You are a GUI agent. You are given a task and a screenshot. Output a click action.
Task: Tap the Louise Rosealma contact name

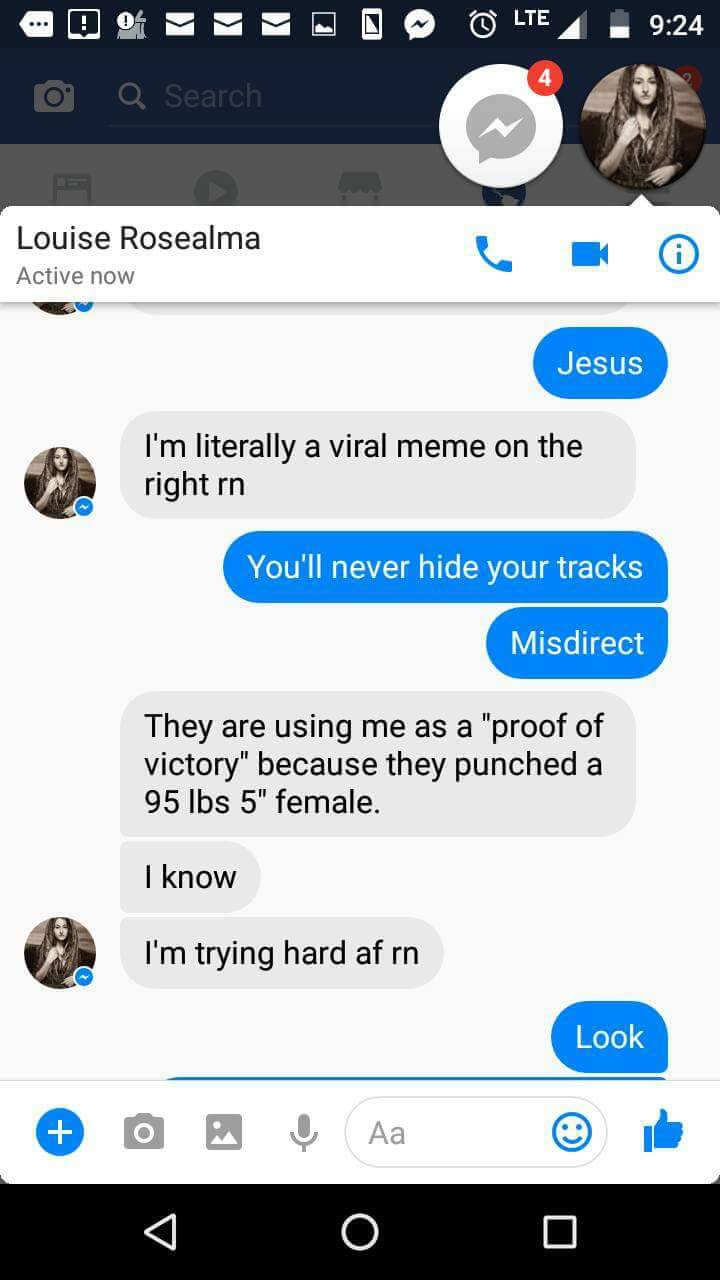click(x=138, y=238)
